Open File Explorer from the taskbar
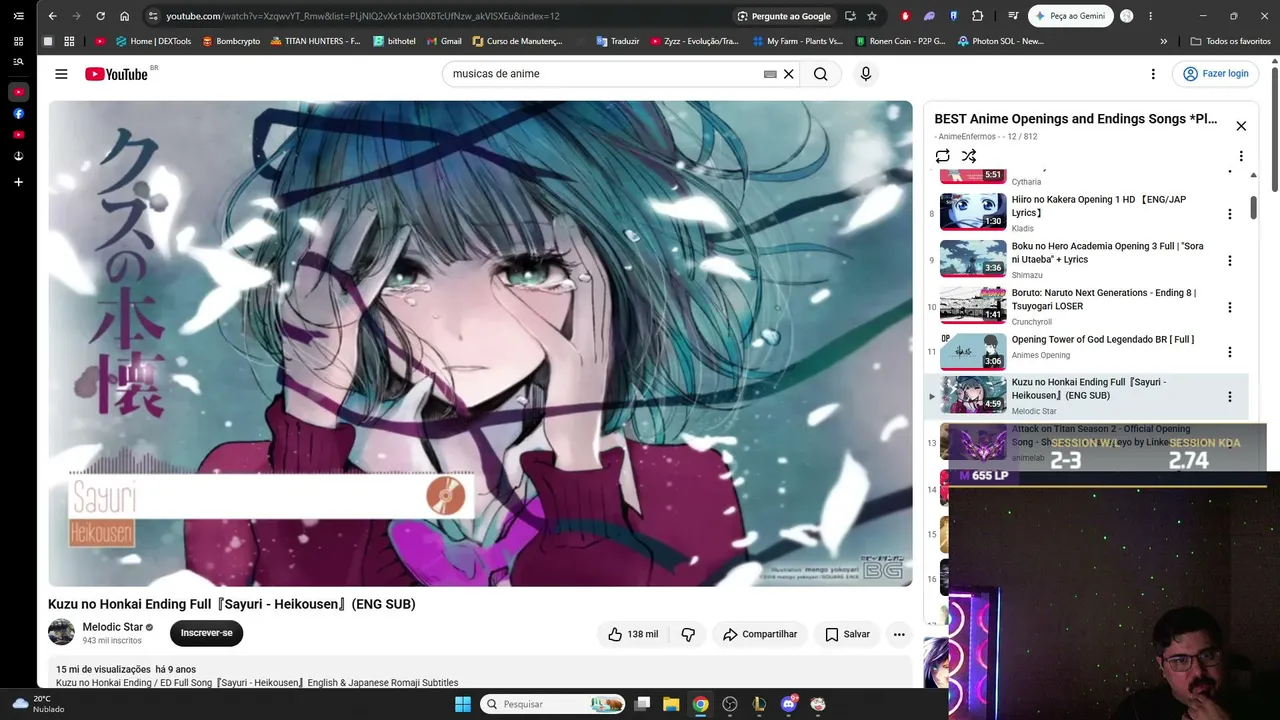1280x720 pixels. (x=671, y=704)
